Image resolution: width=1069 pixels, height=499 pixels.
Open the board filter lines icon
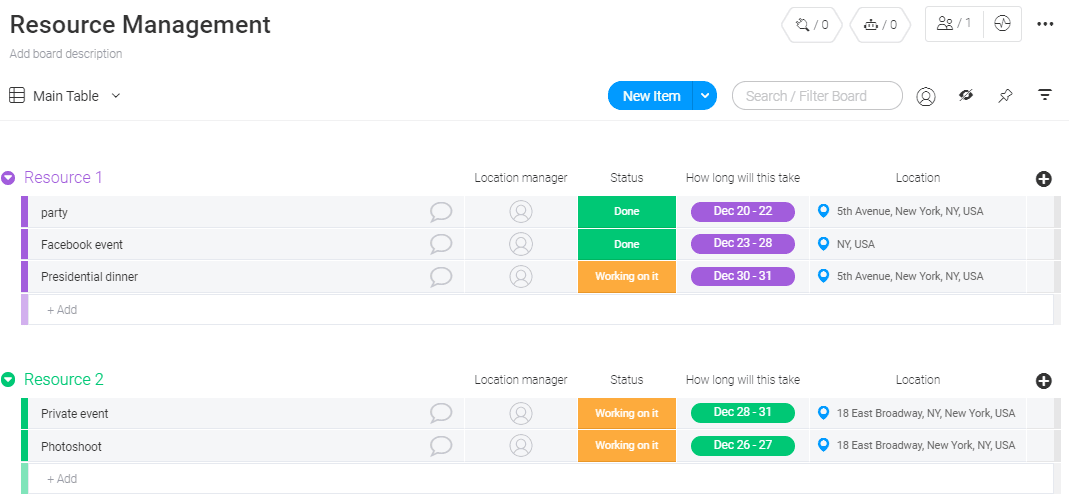pyautogui.click(x=1045, y=96)
